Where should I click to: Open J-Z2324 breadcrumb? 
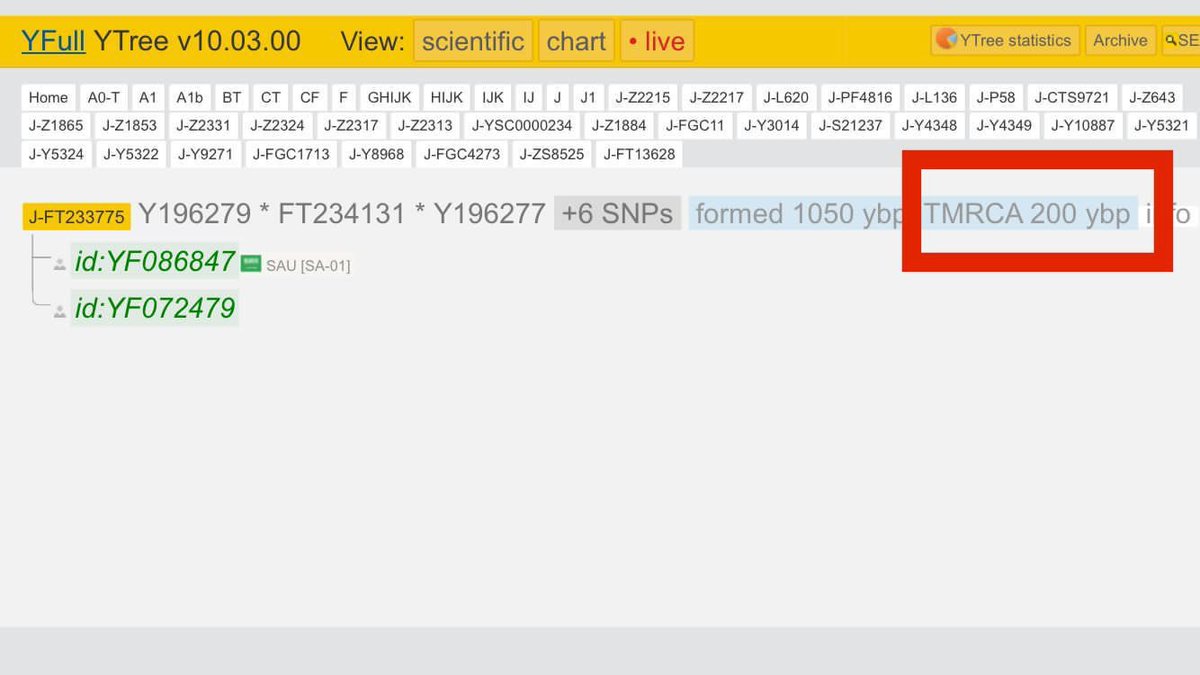pyautogui.click(x=277, y=125)
